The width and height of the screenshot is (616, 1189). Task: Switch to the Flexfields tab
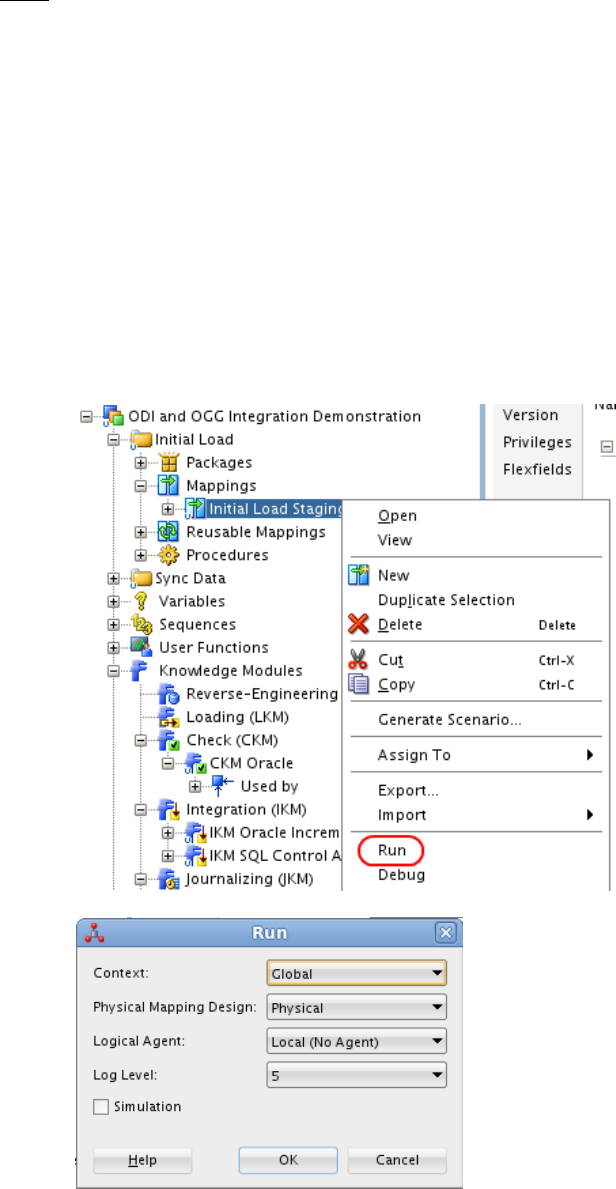tap(537, 469)
